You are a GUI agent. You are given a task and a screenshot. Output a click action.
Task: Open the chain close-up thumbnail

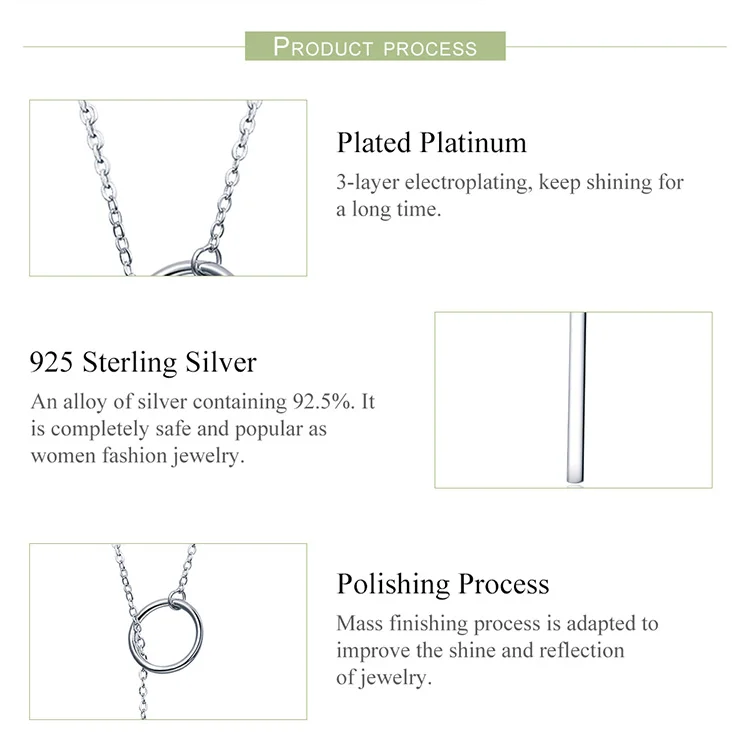168,188
